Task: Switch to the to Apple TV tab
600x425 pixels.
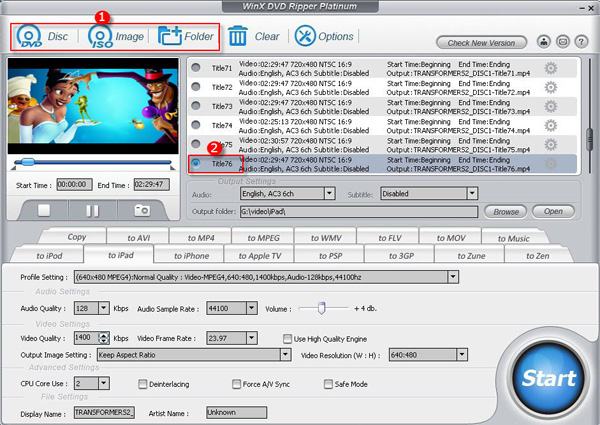Action: click(260, 256)
